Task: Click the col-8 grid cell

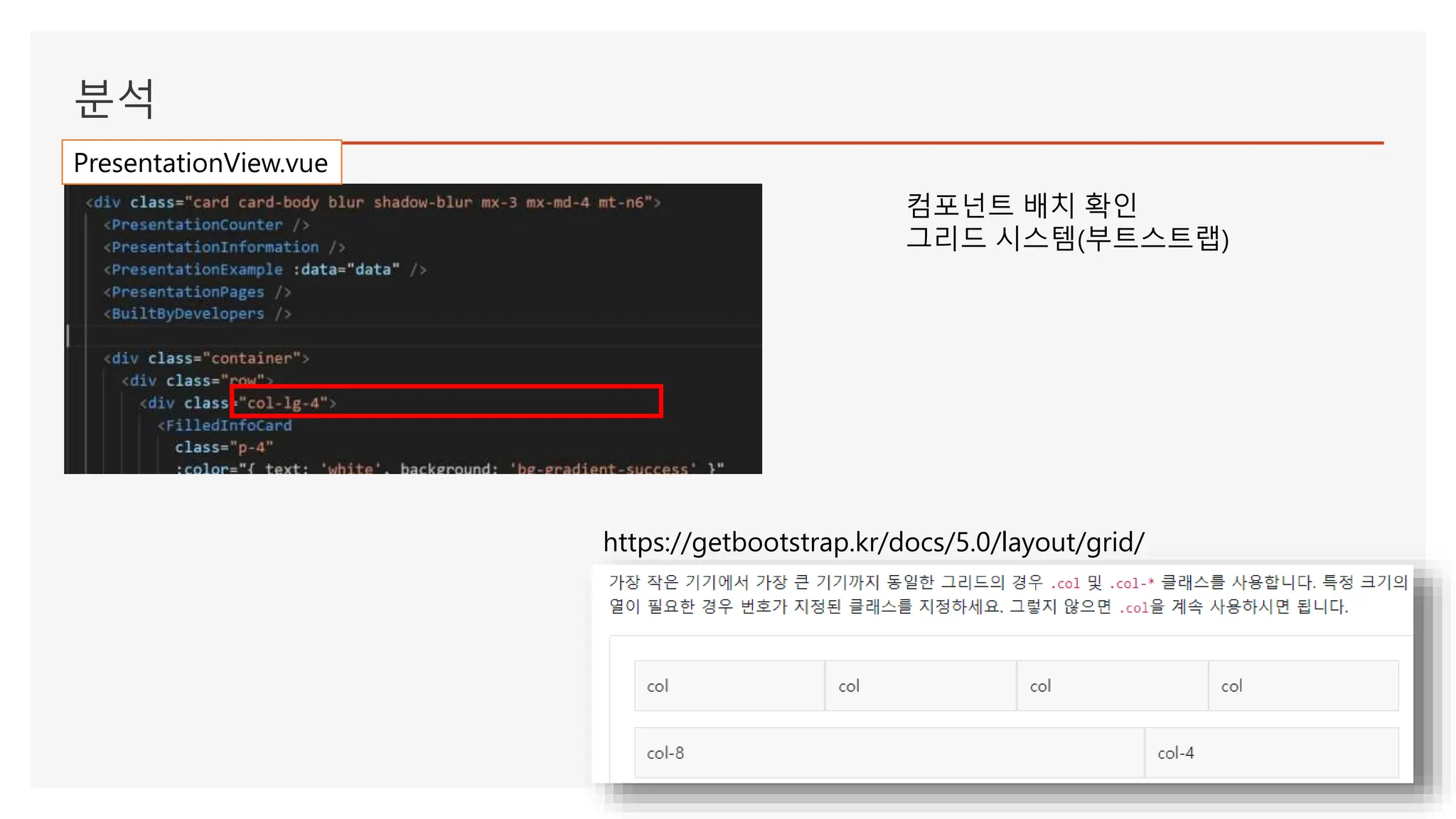Action: point(889,753)
